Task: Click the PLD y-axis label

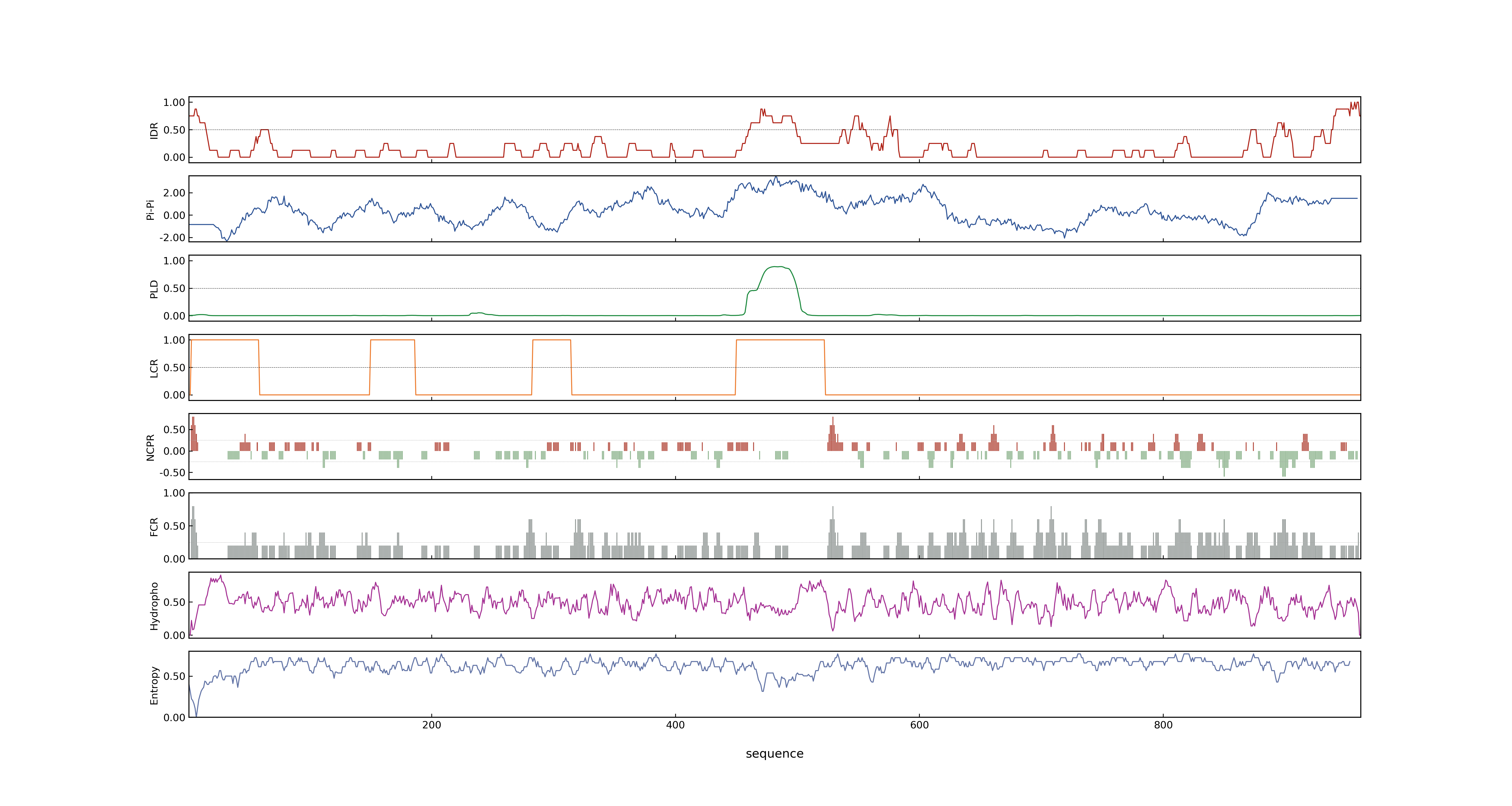Action: pos(154,288)
